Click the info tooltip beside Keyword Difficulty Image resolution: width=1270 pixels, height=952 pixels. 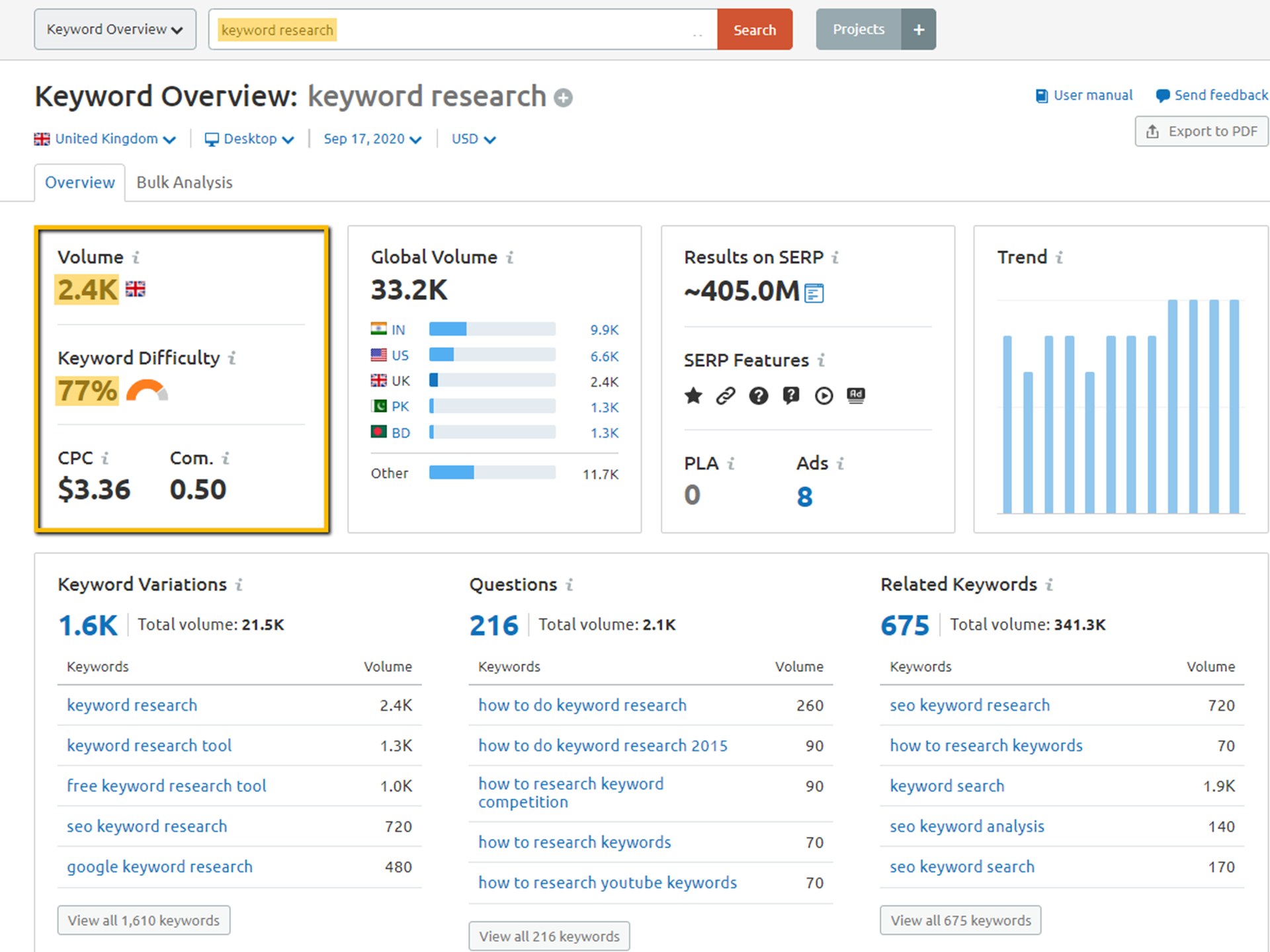[x=232, y=358]
